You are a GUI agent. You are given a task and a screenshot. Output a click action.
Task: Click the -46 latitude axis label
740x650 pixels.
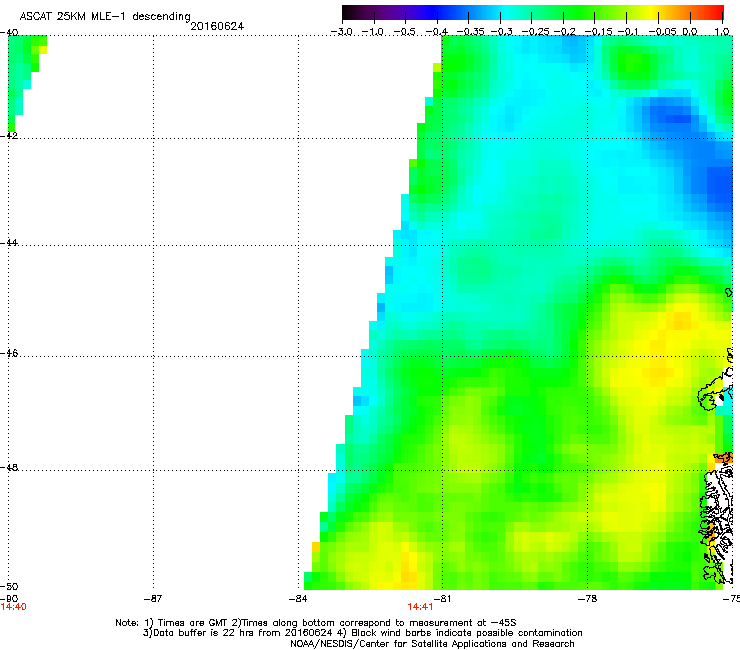coord(9,353)
